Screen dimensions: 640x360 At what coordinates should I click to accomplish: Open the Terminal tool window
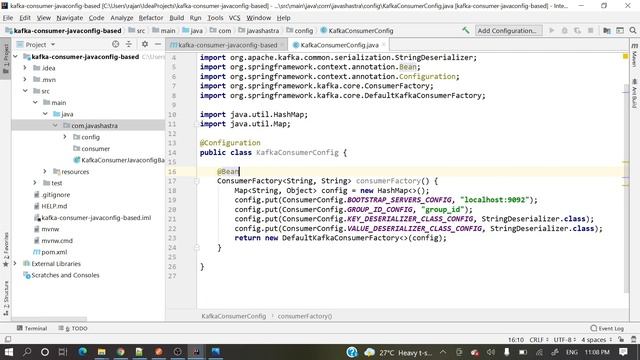click(32, 328)
